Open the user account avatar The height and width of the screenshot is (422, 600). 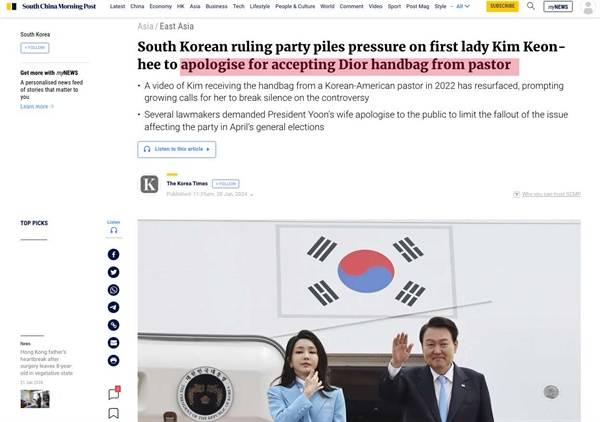(588, 8)
